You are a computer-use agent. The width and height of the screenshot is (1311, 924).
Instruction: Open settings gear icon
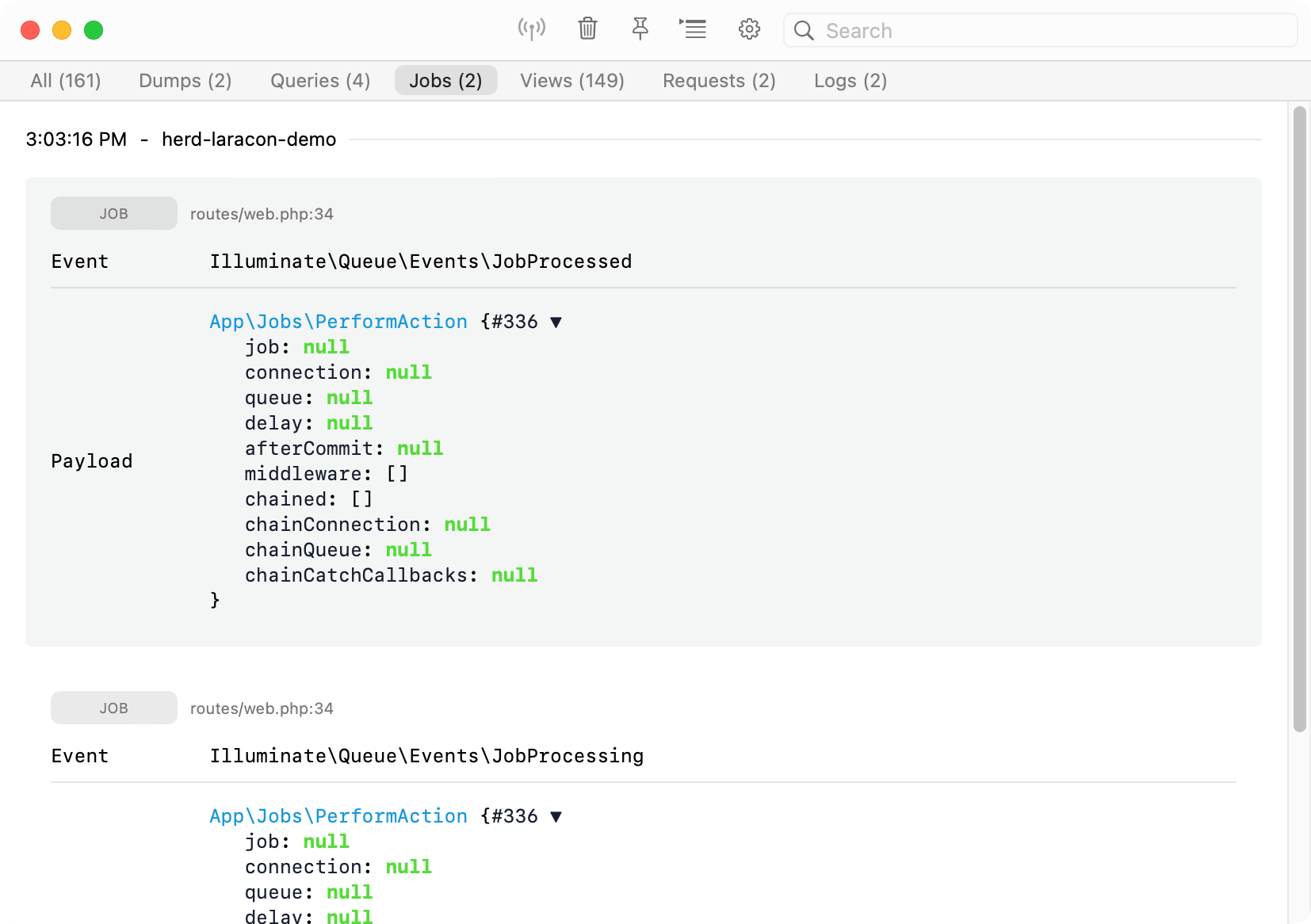(x=749, y=29)
